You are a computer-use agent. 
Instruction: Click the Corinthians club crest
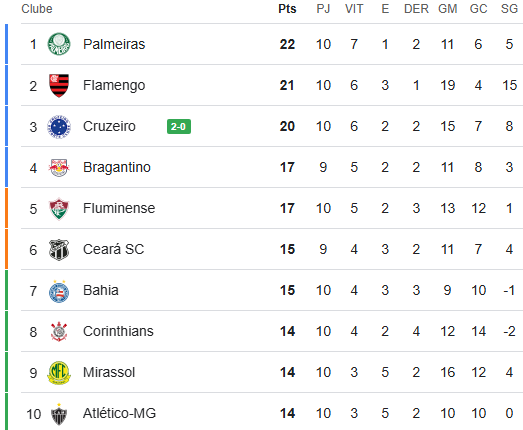[59, 332]
